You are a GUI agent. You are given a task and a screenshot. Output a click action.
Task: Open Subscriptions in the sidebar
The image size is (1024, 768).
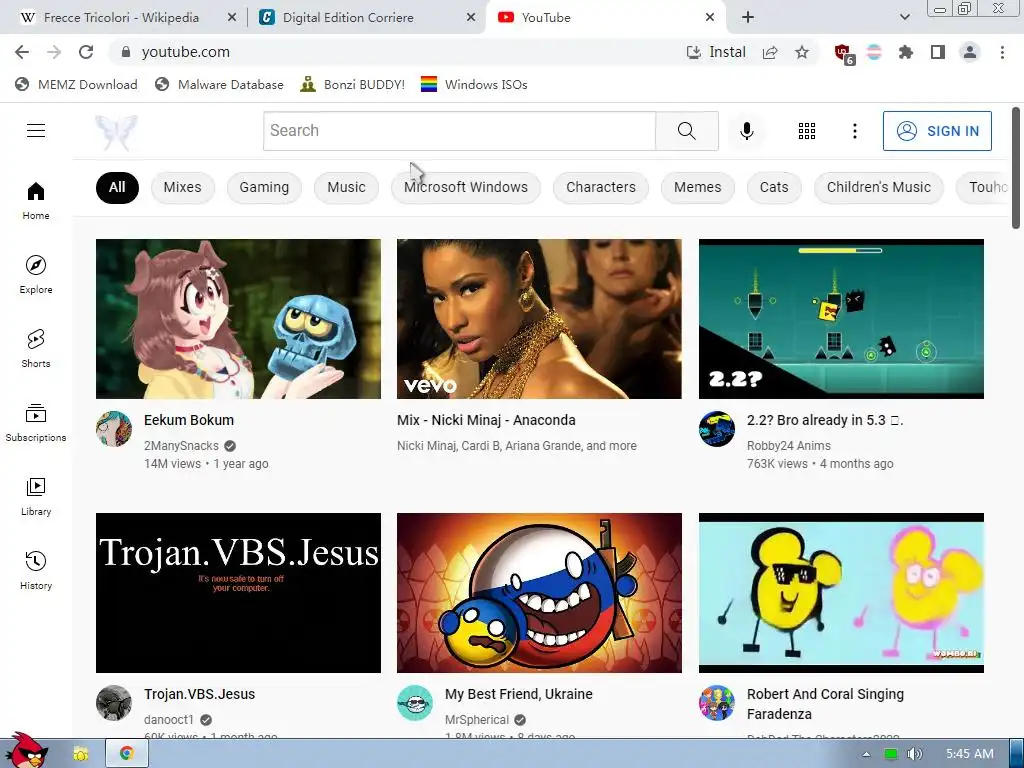tap(36, 423)
